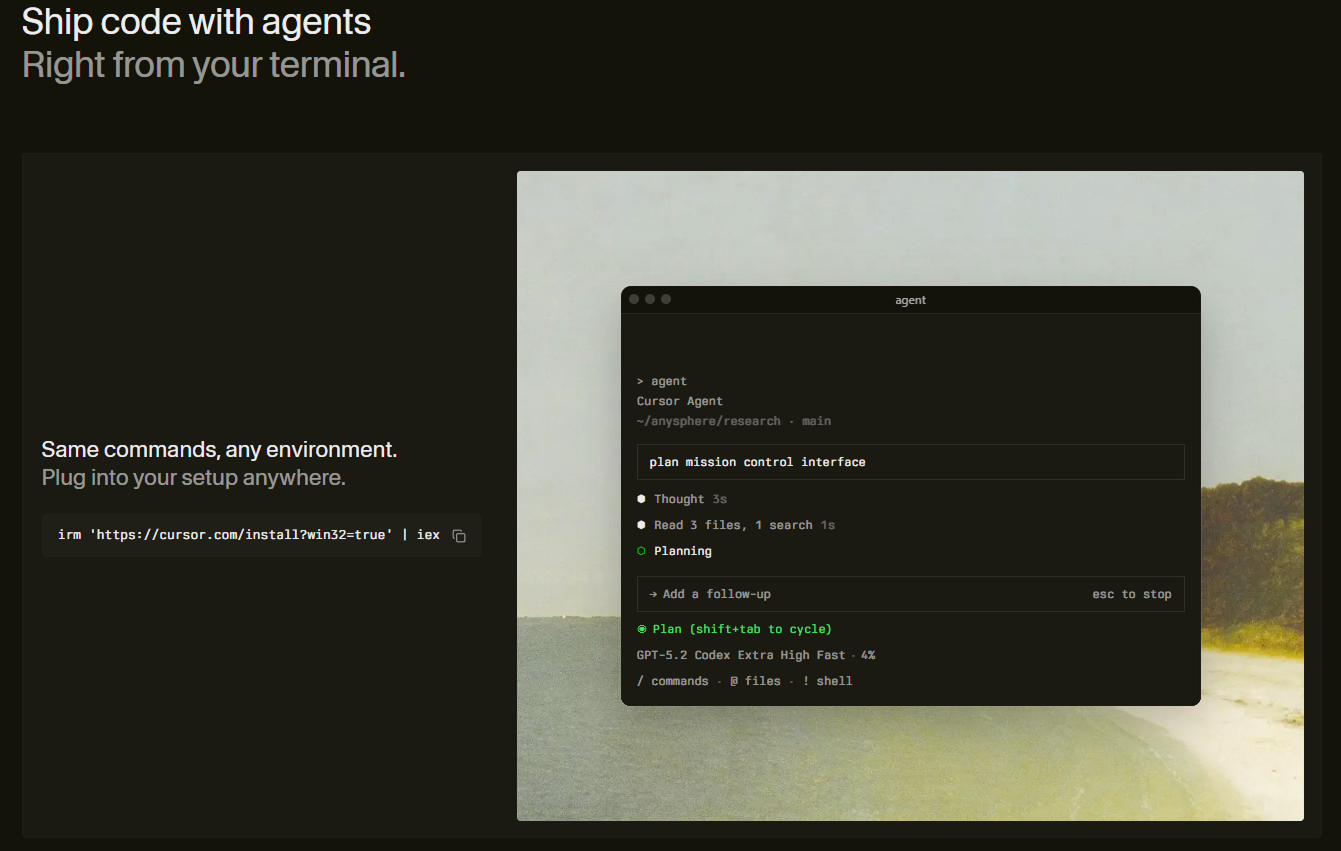Viewport: 1341px width, 851px height.
Task: Click the @ files mention icon
Action: [735, 680]
